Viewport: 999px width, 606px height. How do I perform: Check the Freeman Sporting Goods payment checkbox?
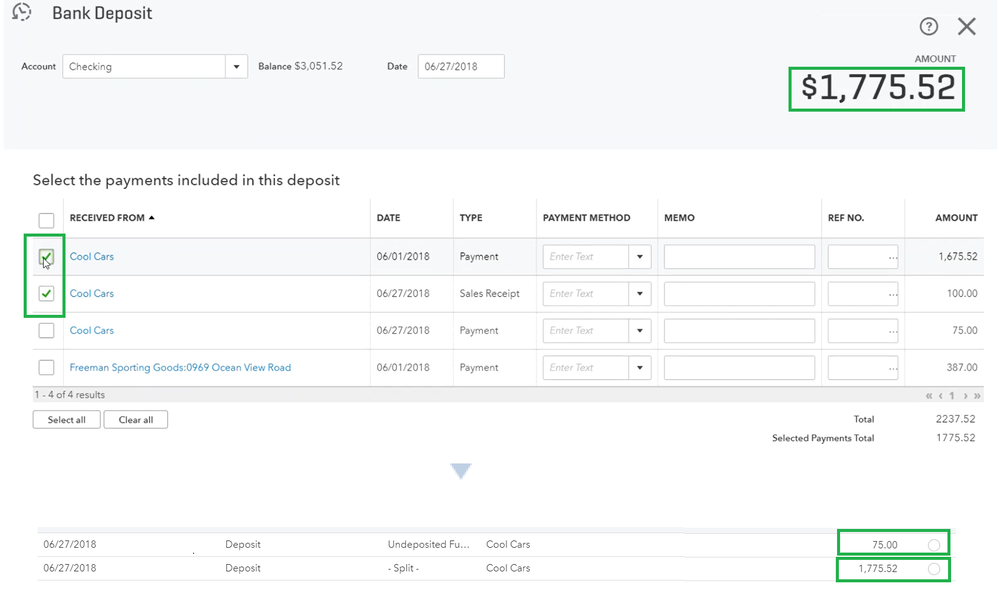[46, 368]
